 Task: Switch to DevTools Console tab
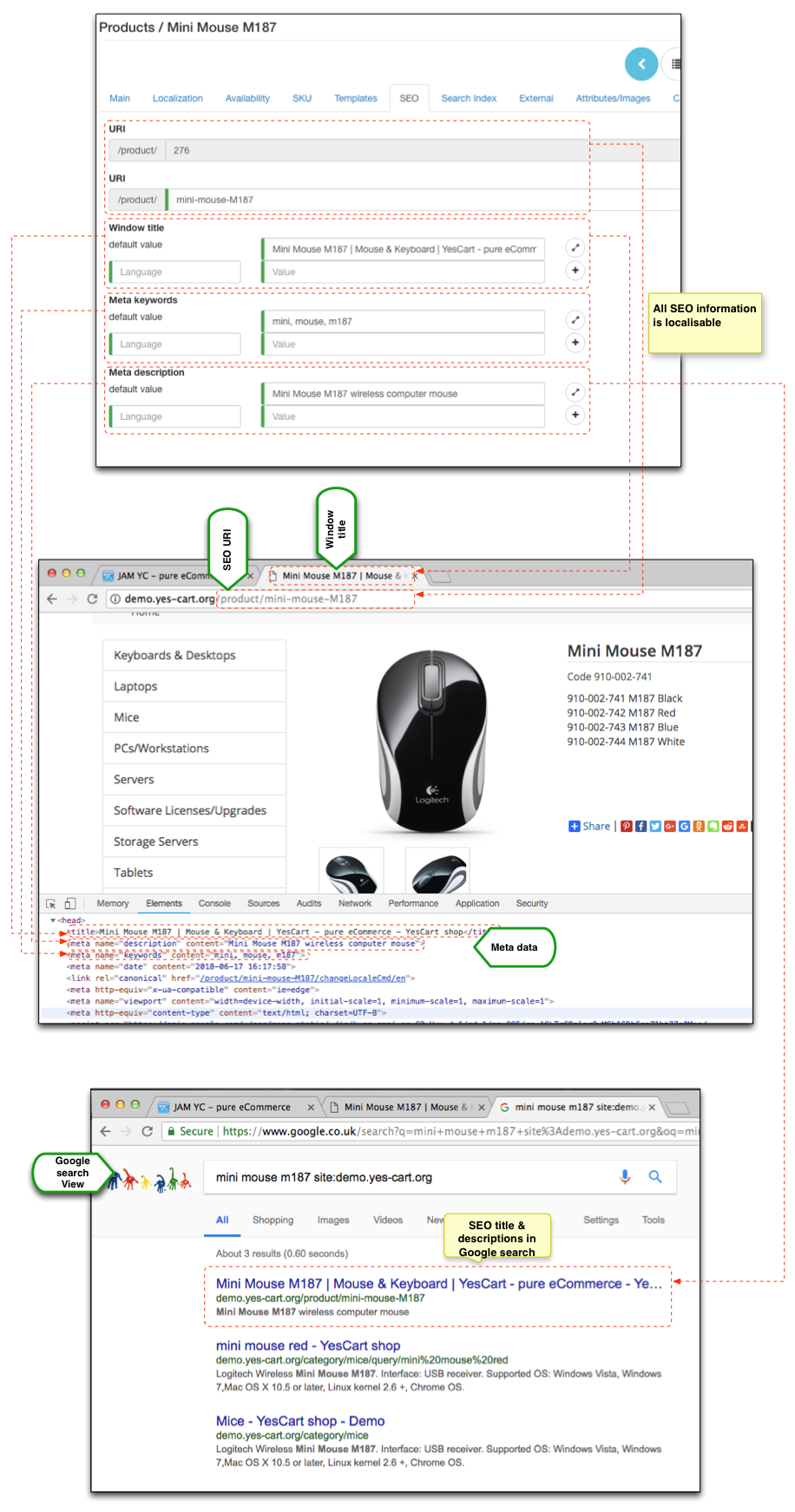(214, 903)
